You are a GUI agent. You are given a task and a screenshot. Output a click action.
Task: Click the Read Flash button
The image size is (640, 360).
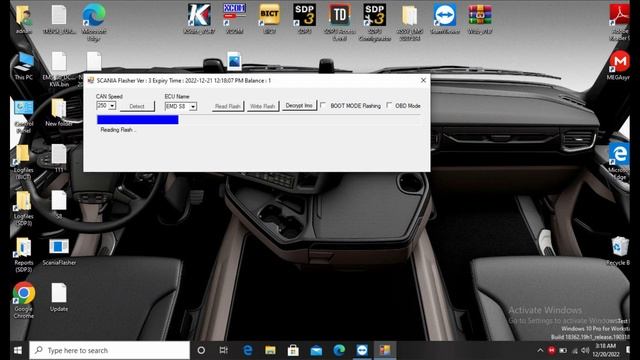228,106
